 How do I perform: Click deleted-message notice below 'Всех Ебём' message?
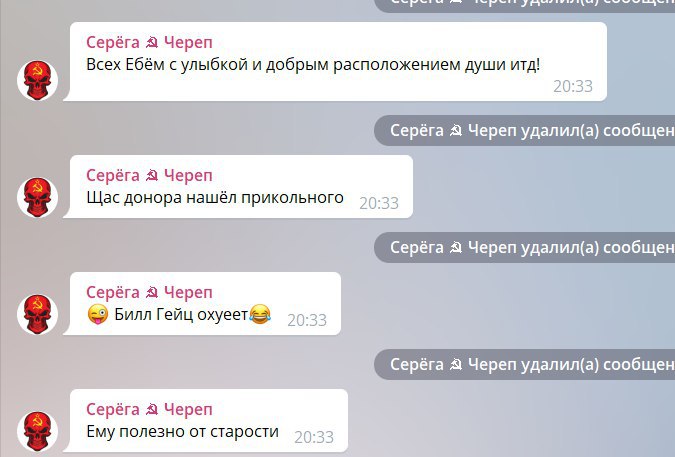pyautogui.click(x=524, y=130)
